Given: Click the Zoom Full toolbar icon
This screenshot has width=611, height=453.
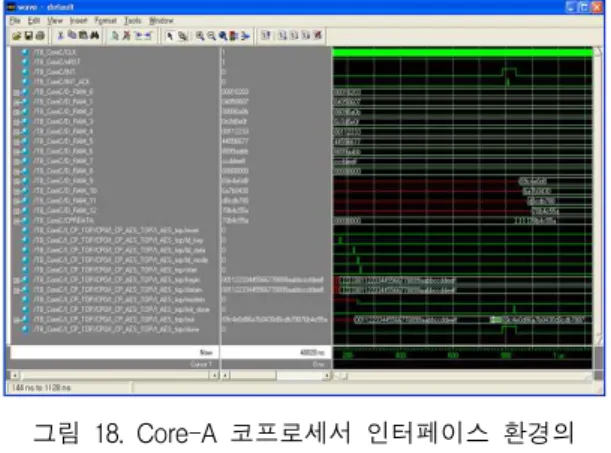Looking at the screenshot, I should point(233,36).
